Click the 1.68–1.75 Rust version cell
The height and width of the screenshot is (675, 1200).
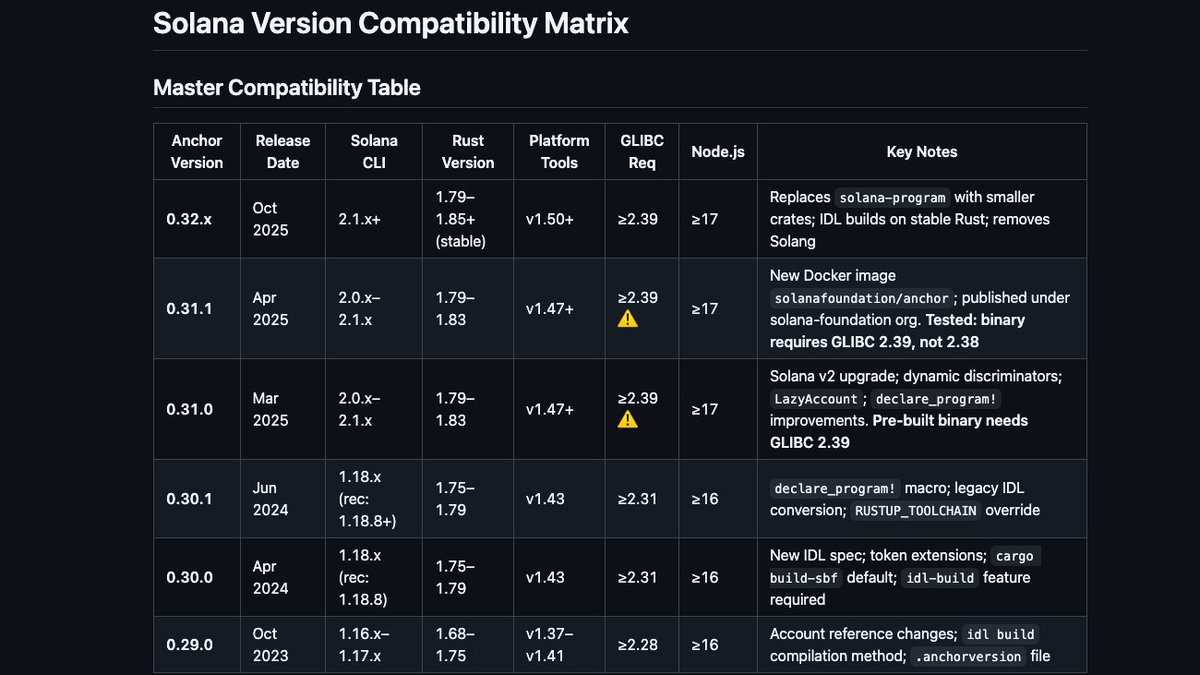[x=468, y=645]
